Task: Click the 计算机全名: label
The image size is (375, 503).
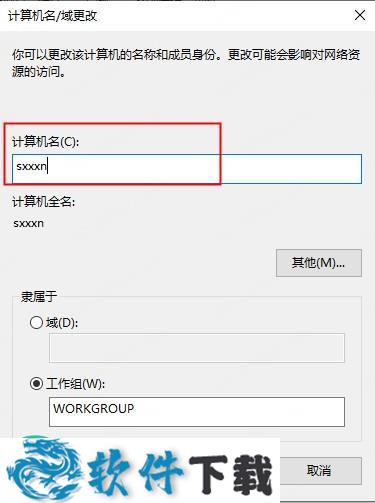Action: pos(44,202)
